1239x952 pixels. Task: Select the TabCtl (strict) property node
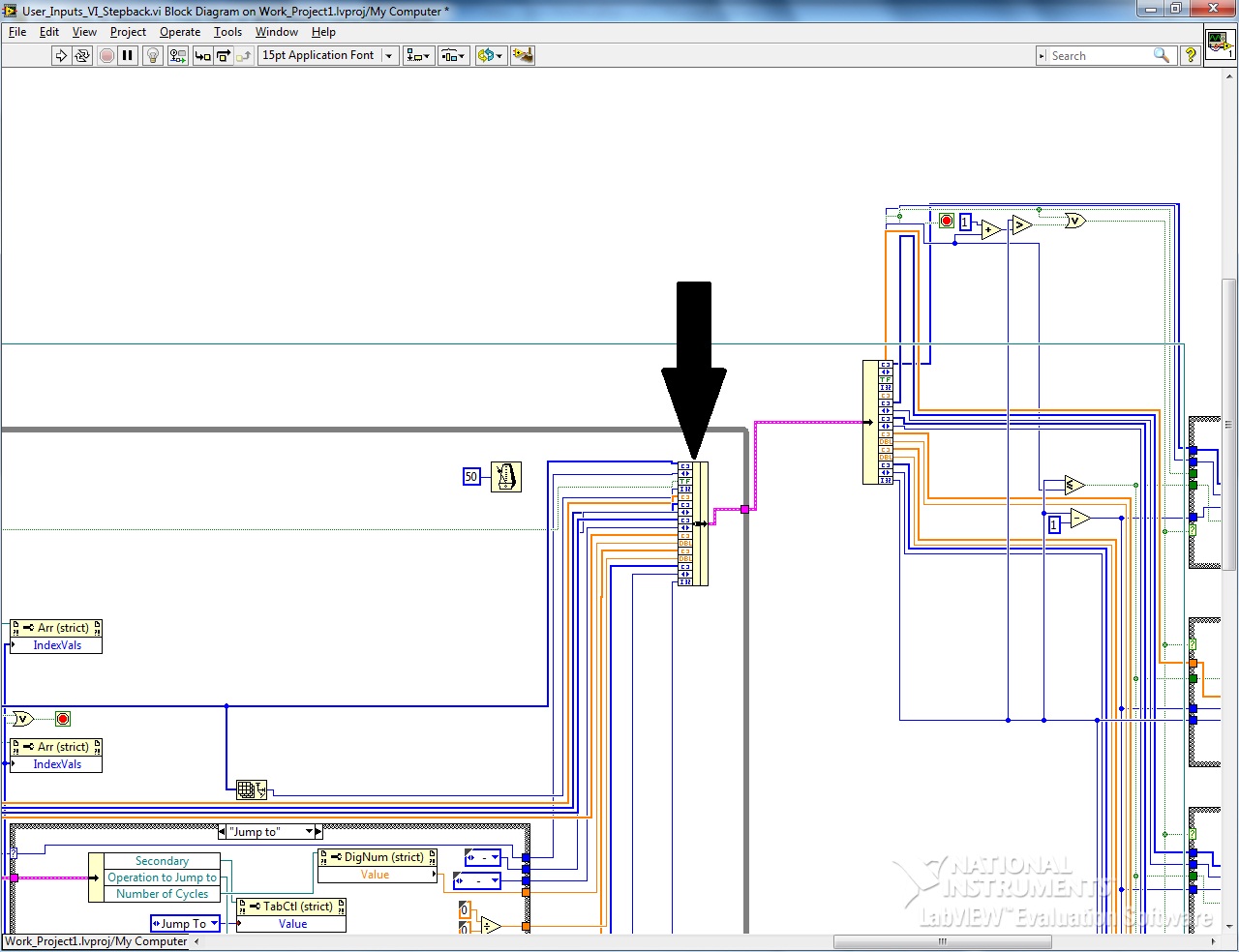[291, 907]
